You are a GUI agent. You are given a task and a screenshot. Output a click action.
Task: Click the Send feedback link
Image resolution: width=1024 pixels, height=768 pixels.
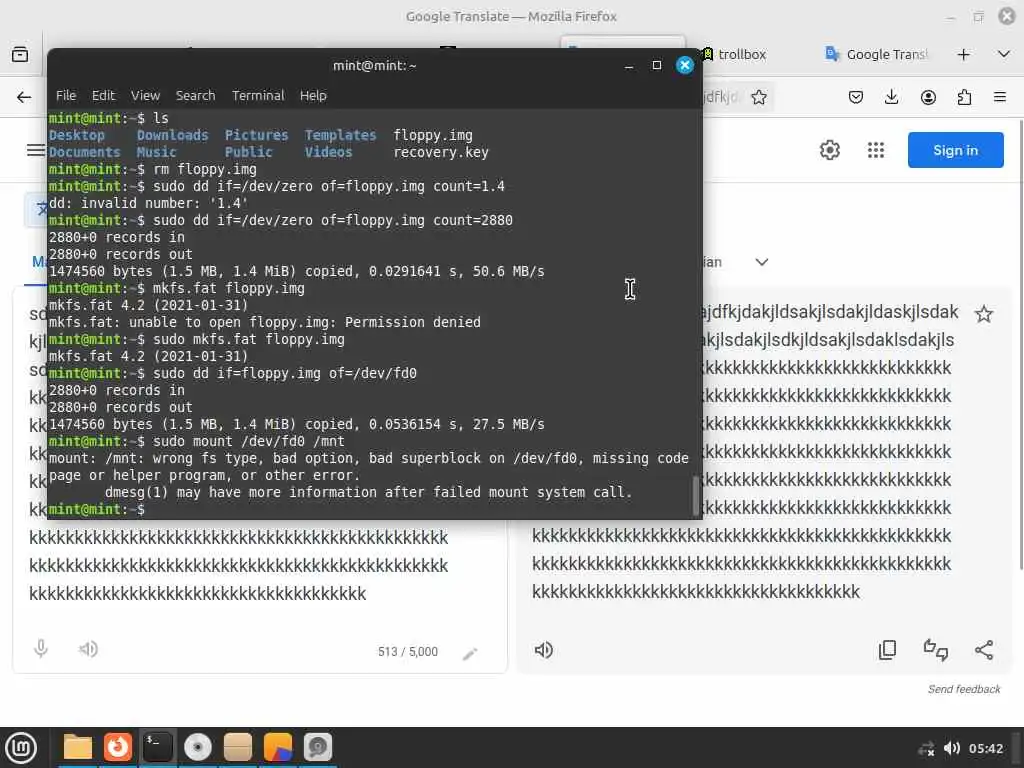tap(964, 689)
